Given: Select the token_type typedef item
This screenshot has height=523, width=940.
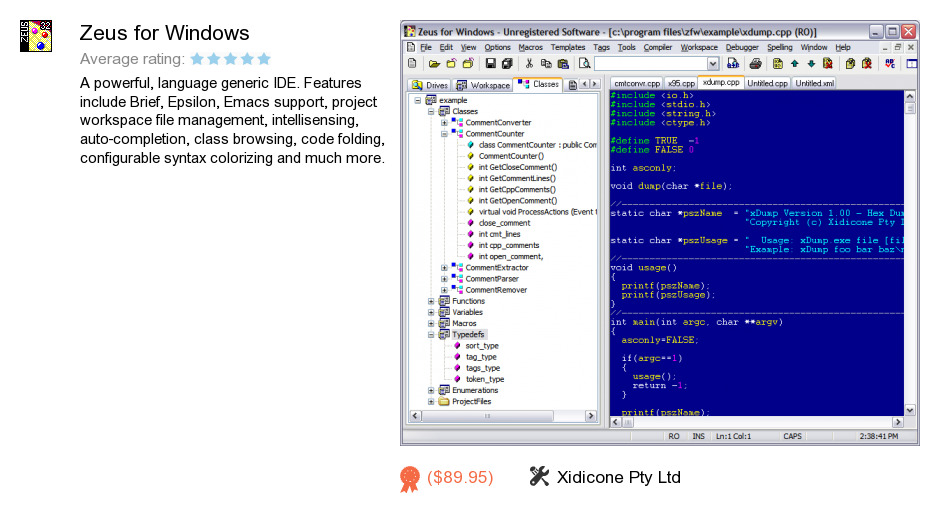Looking at the screenshot, I should [x=485, y=379].
